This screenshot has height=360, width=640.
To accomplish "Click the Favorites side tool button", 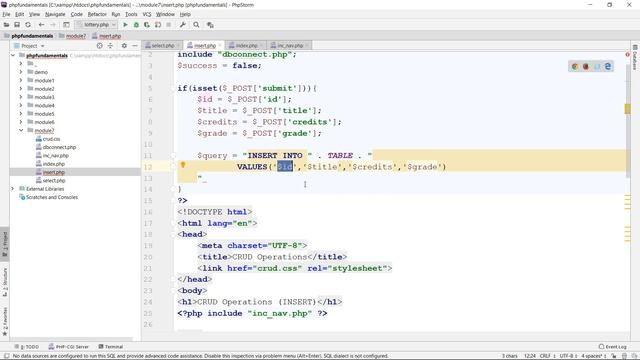I will pyautogui.click(x=5, y=321).
